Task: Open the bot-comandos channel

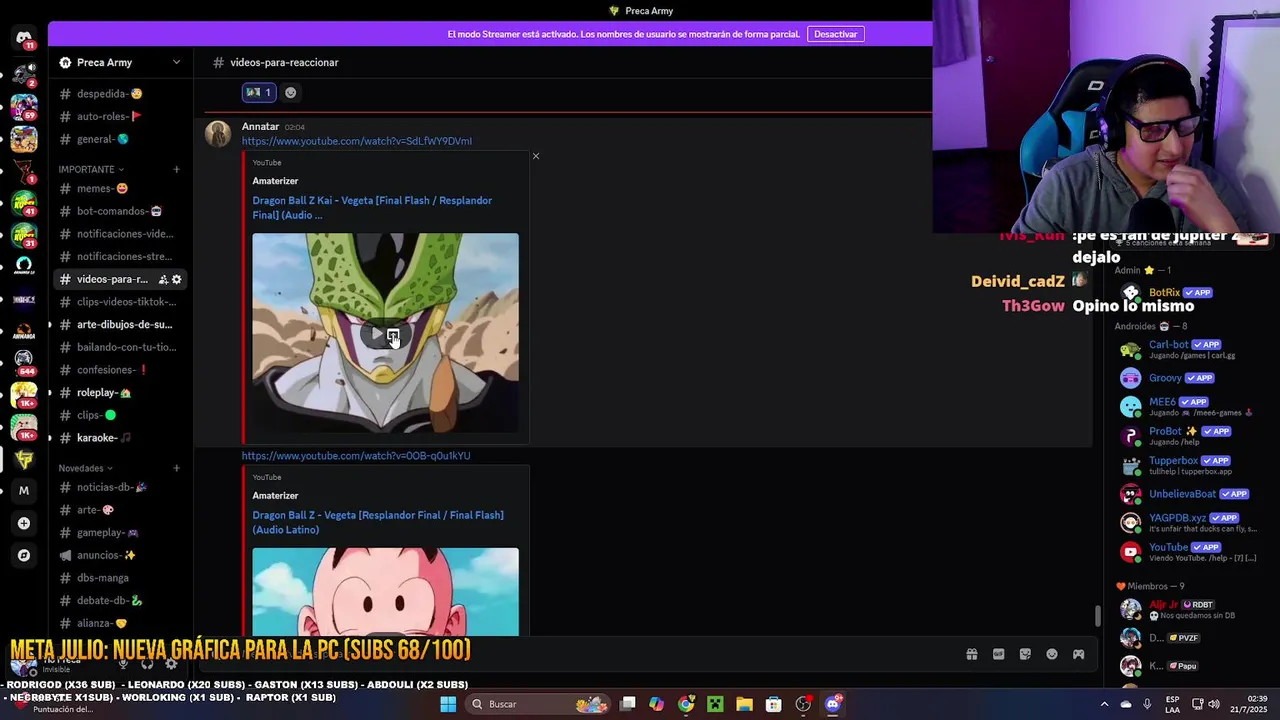Action: 120,211
